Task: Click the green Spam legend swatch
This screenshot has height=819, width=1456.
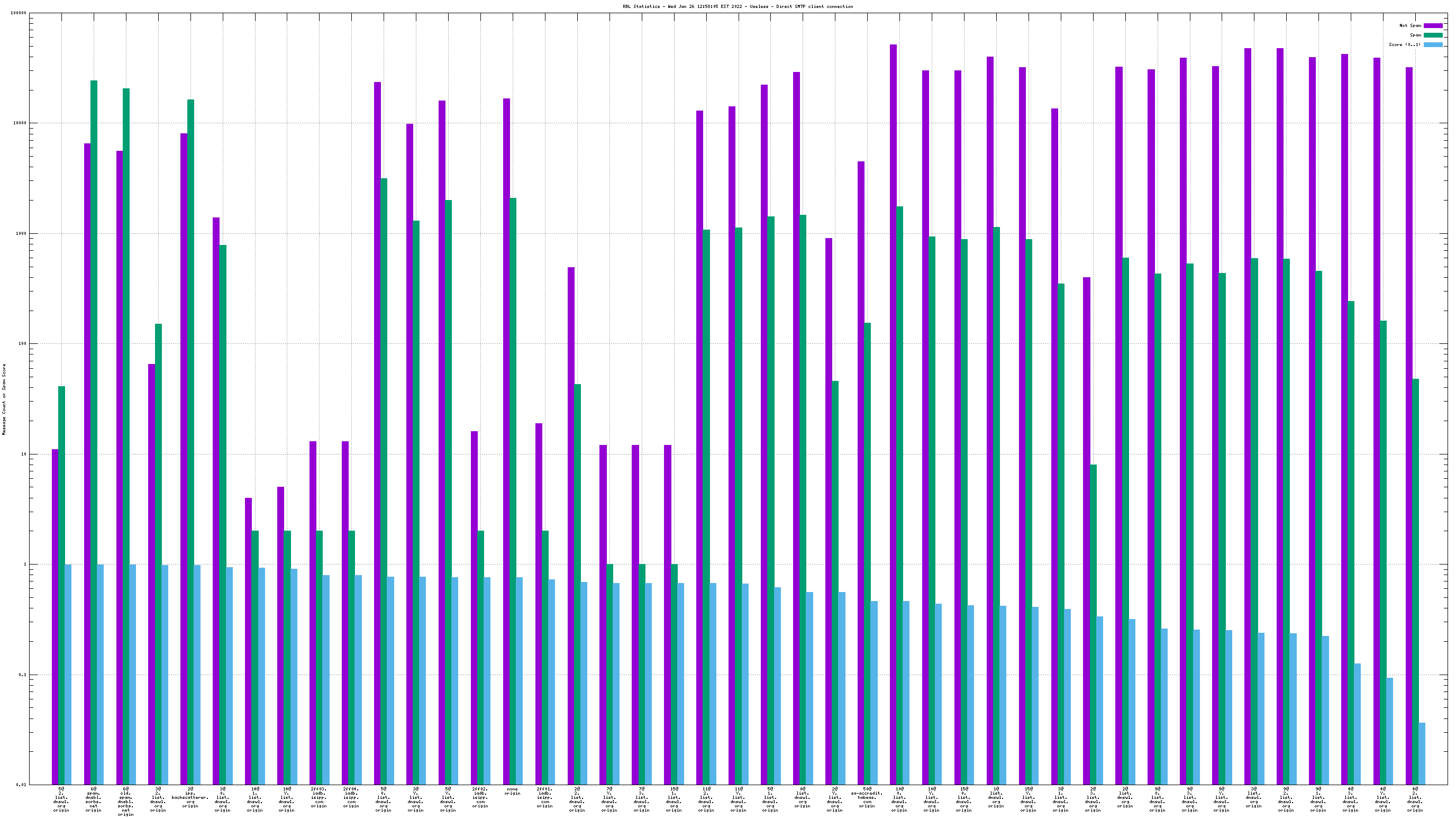Action: (x=1433, y=35)
